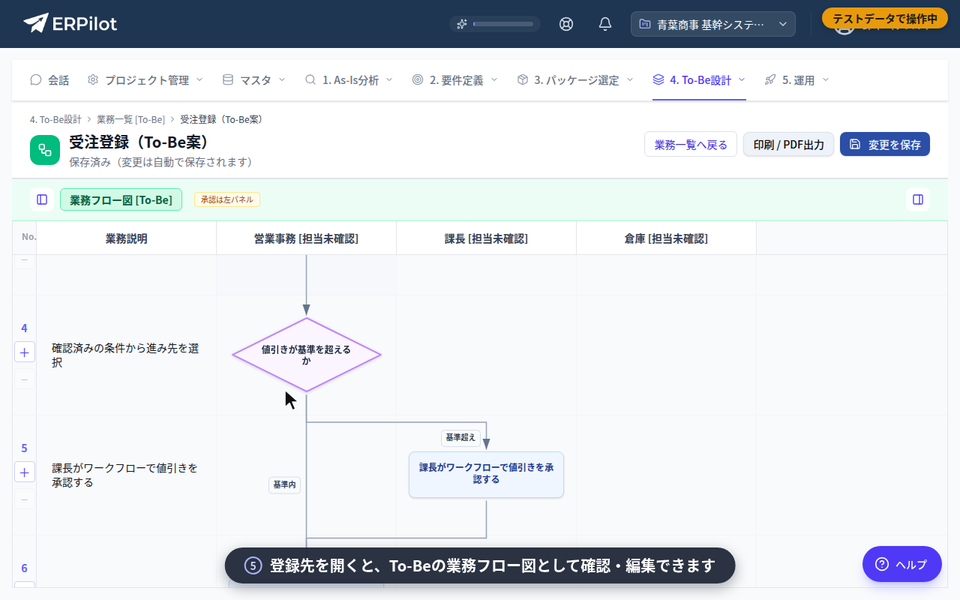Click 変更を保存 button
The height and width of the screenshot is (600, 960).
[885, 144]
